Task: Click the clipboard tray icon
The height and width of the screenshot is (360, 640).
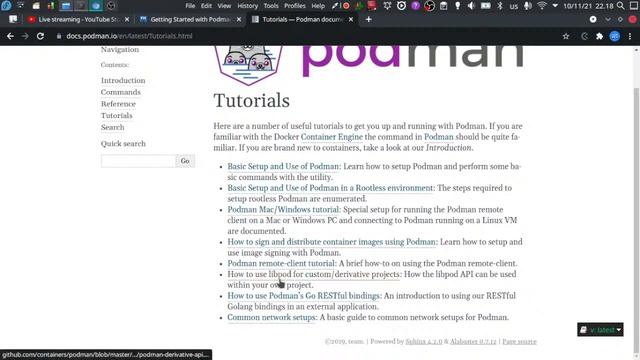Action: pyautogui.click(x=444, y=6)
